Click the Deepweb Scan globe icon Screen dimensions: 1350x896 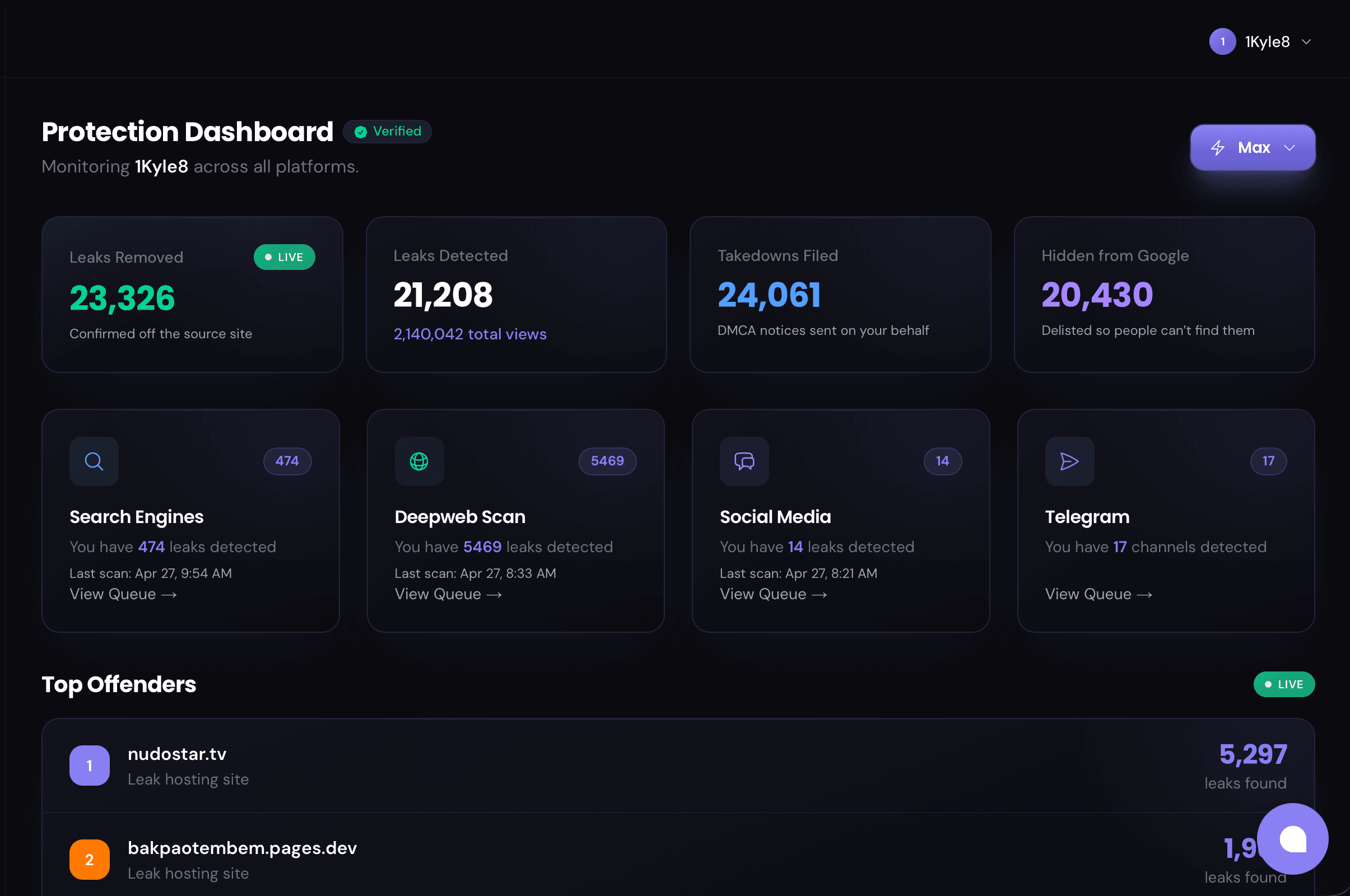[419, 461]
